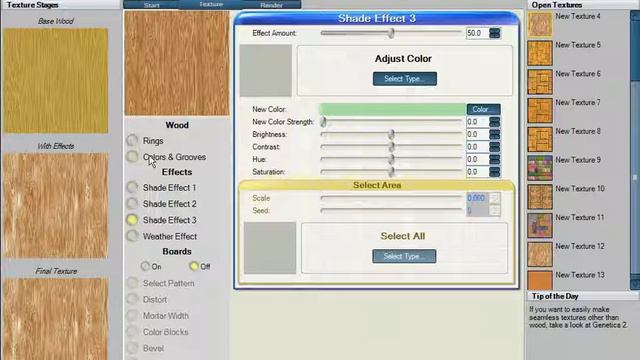Click the Contrast value field
The height and width of the screenshot is (360, 640).
(477, 147)
